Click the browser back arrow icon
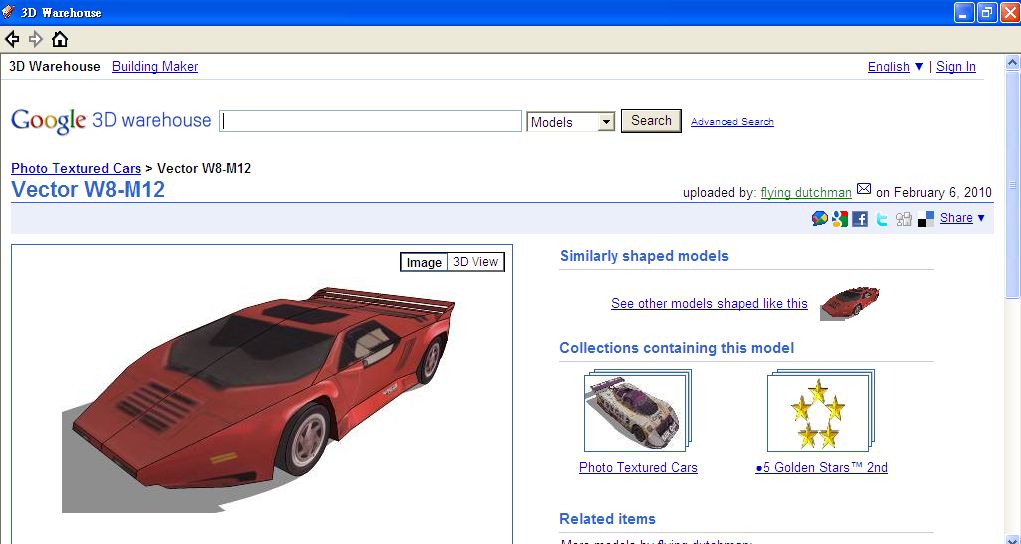 [12, 39]
